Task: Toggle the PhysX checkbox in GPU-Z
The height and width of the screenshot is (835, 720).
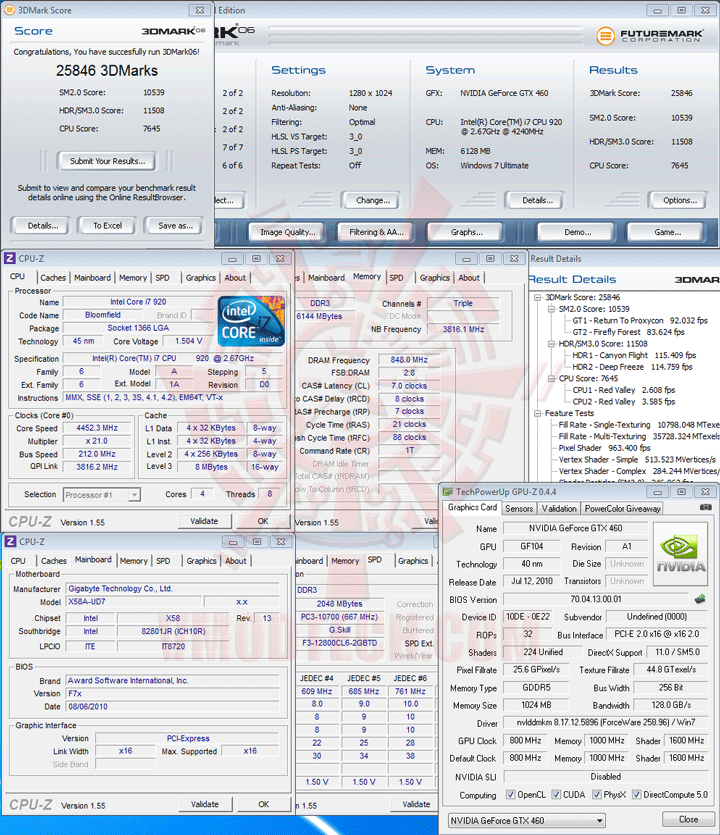Action: coord(596,795)
